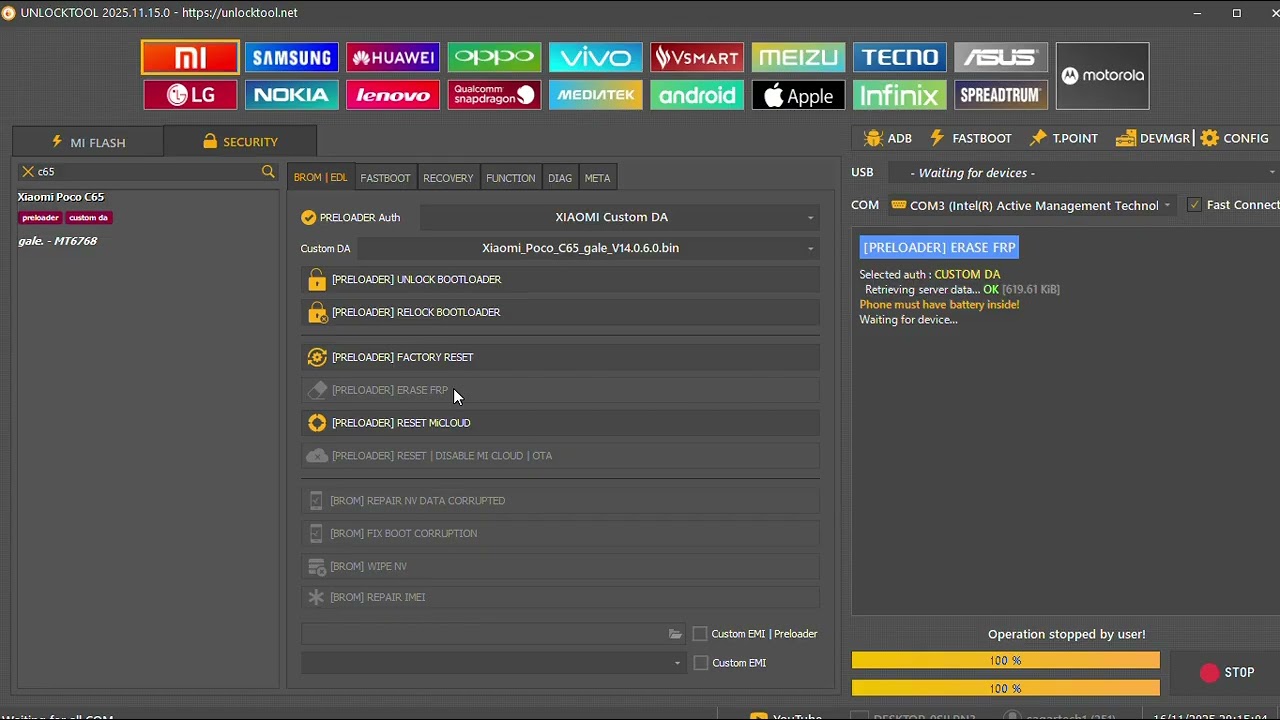Open FASTBOOT tools in top bar
This screenshot has height=720, width=1280.
click(971, 138)
